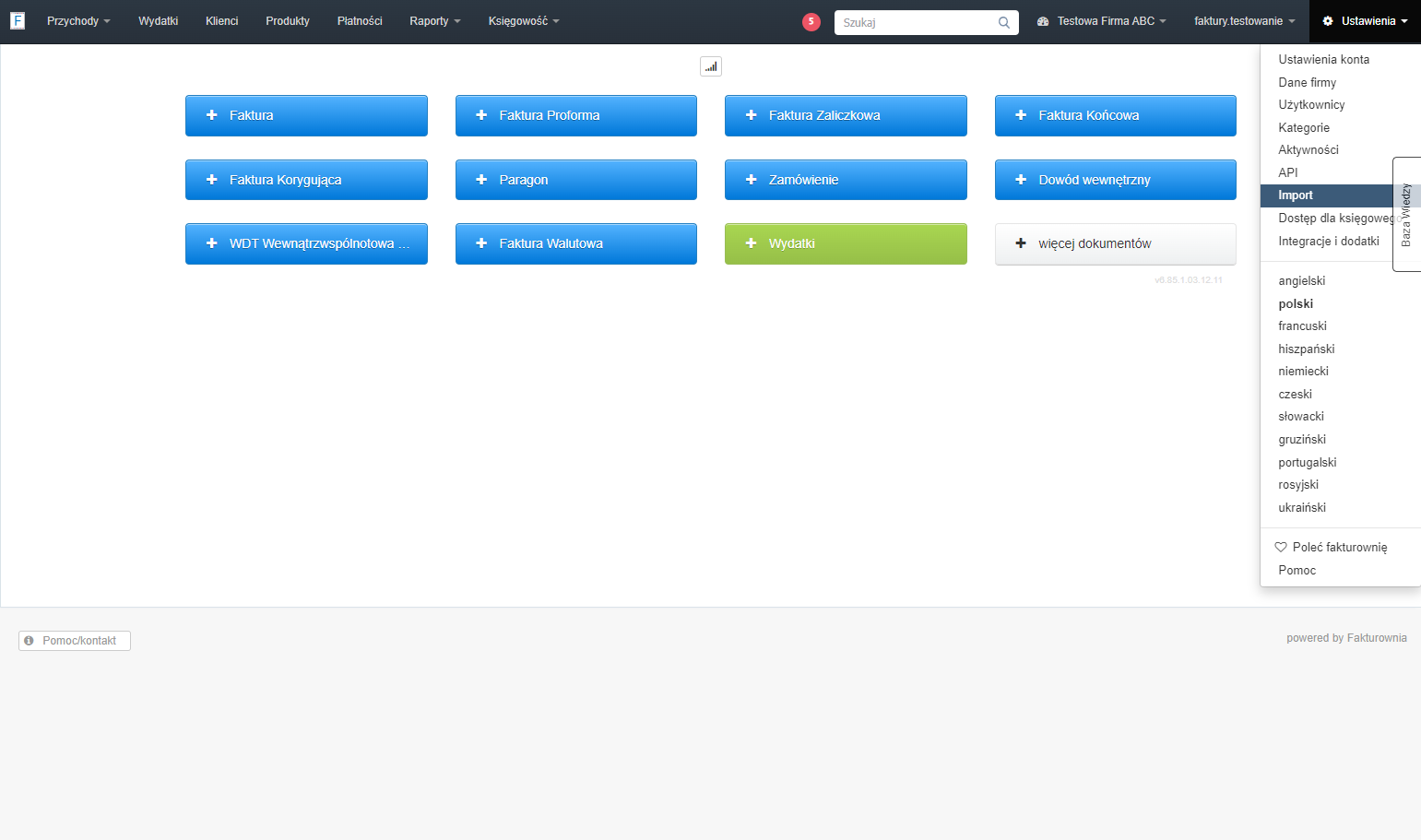
Task: Click the search magnifier icon
Action: click(1004, 22)
